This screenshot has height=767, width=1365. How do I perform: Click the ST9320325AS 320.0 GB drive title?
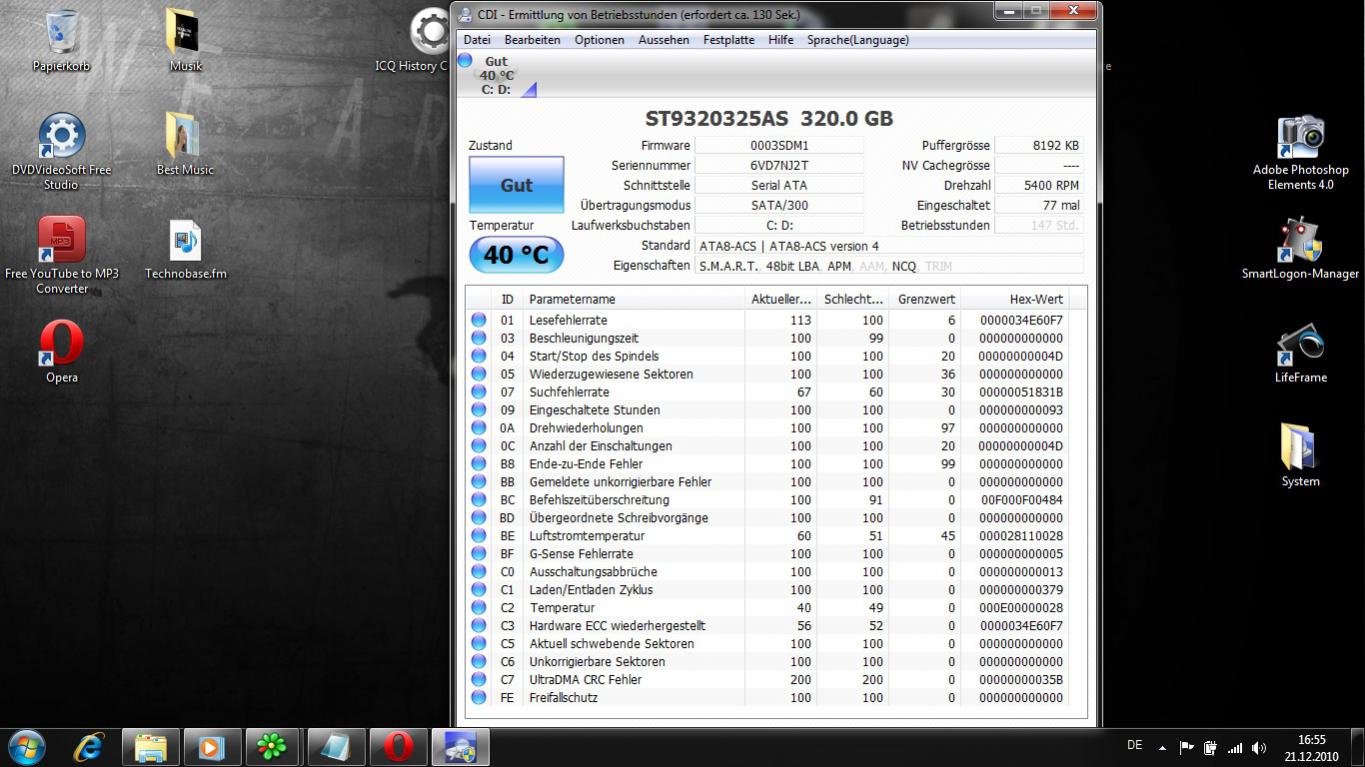pos(769,118)
